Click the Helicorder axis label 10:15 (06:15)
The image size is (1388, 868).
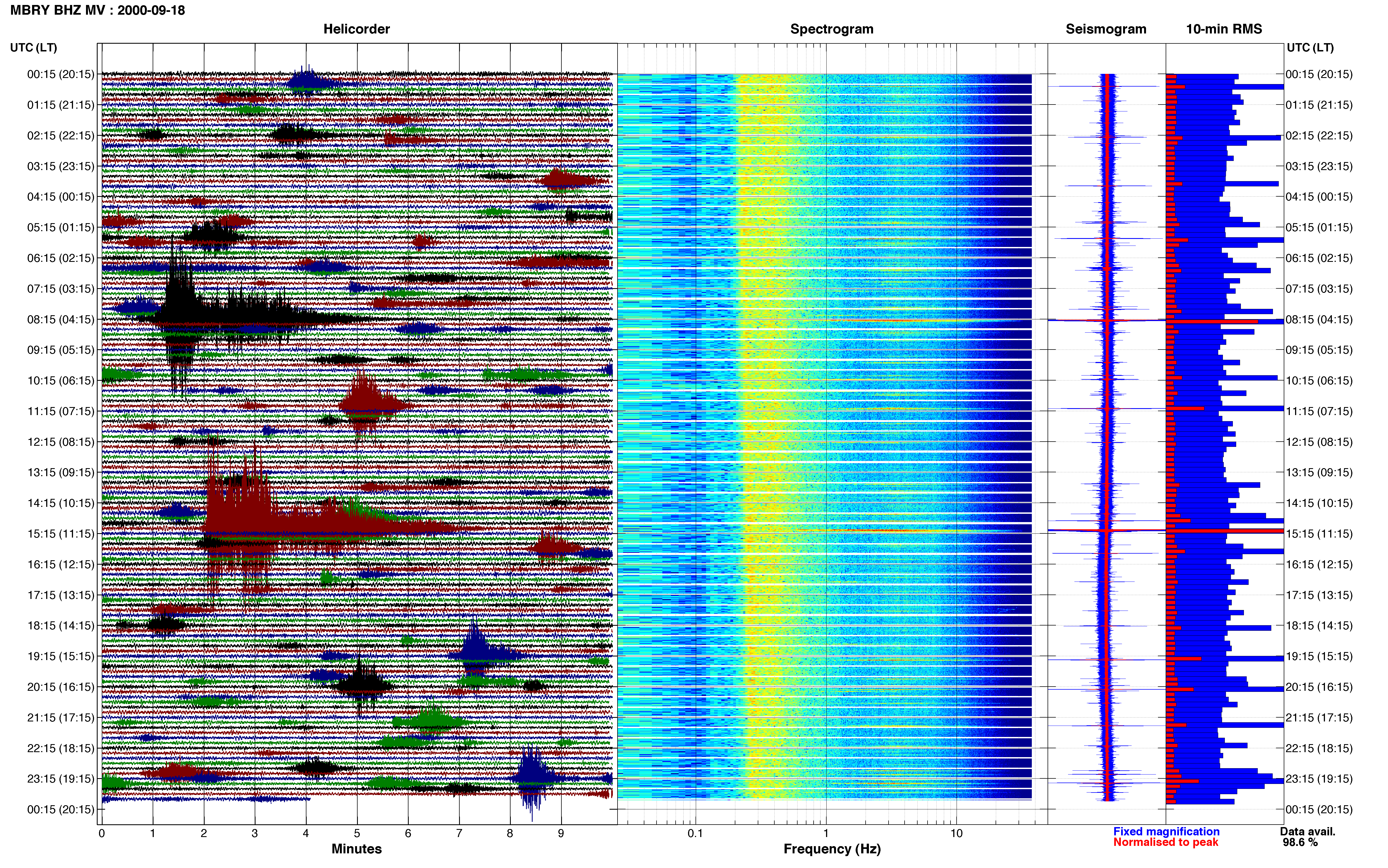tap(61, 380)
